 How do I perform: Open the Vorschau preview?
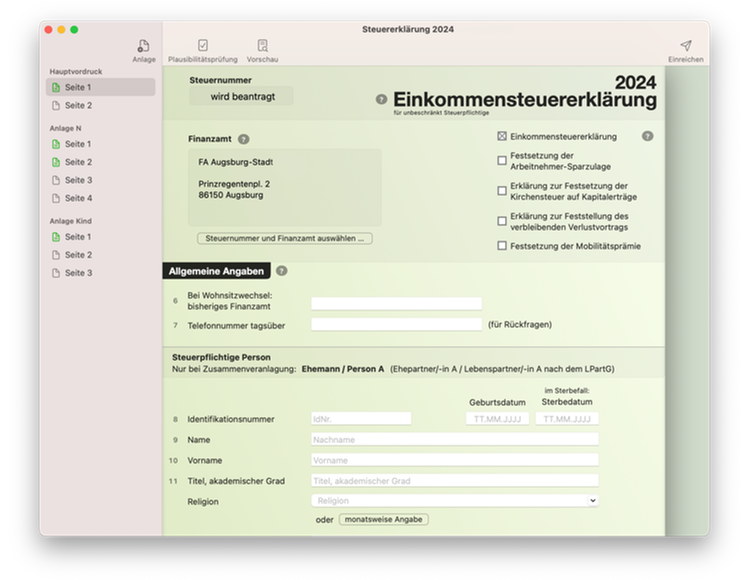coord(262,47)
